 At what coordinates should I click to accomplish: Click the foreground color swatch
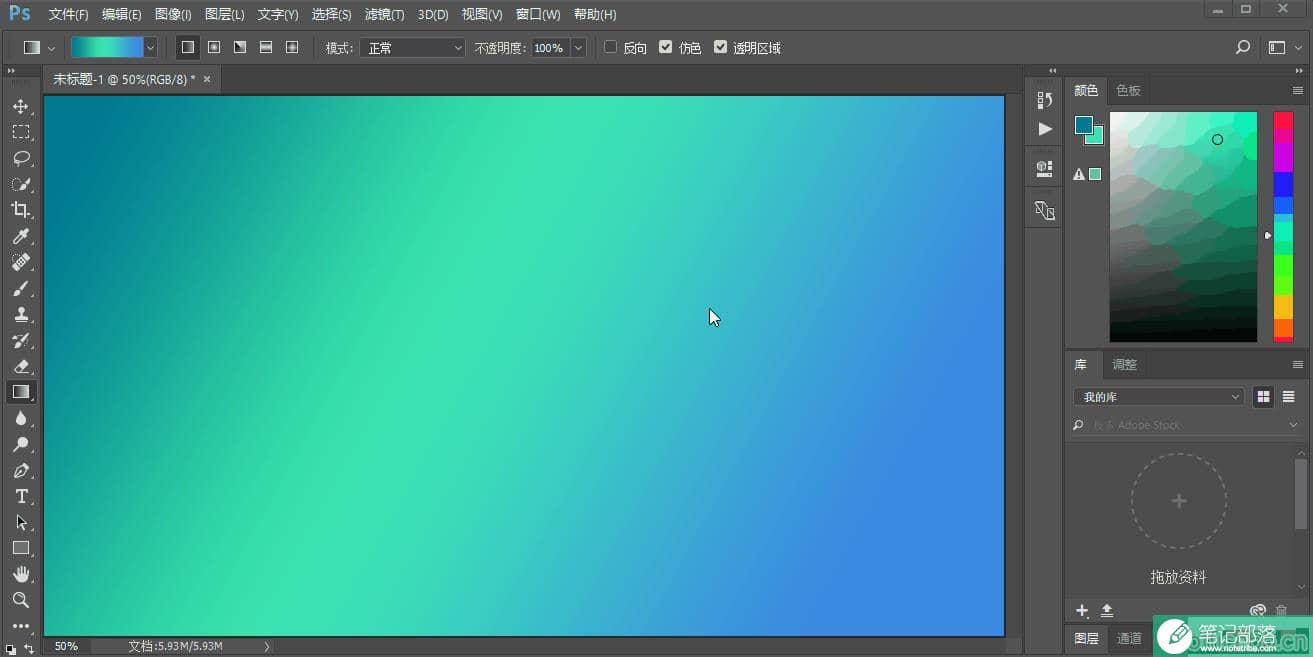pyautogui.click(x=1084, y=125)
